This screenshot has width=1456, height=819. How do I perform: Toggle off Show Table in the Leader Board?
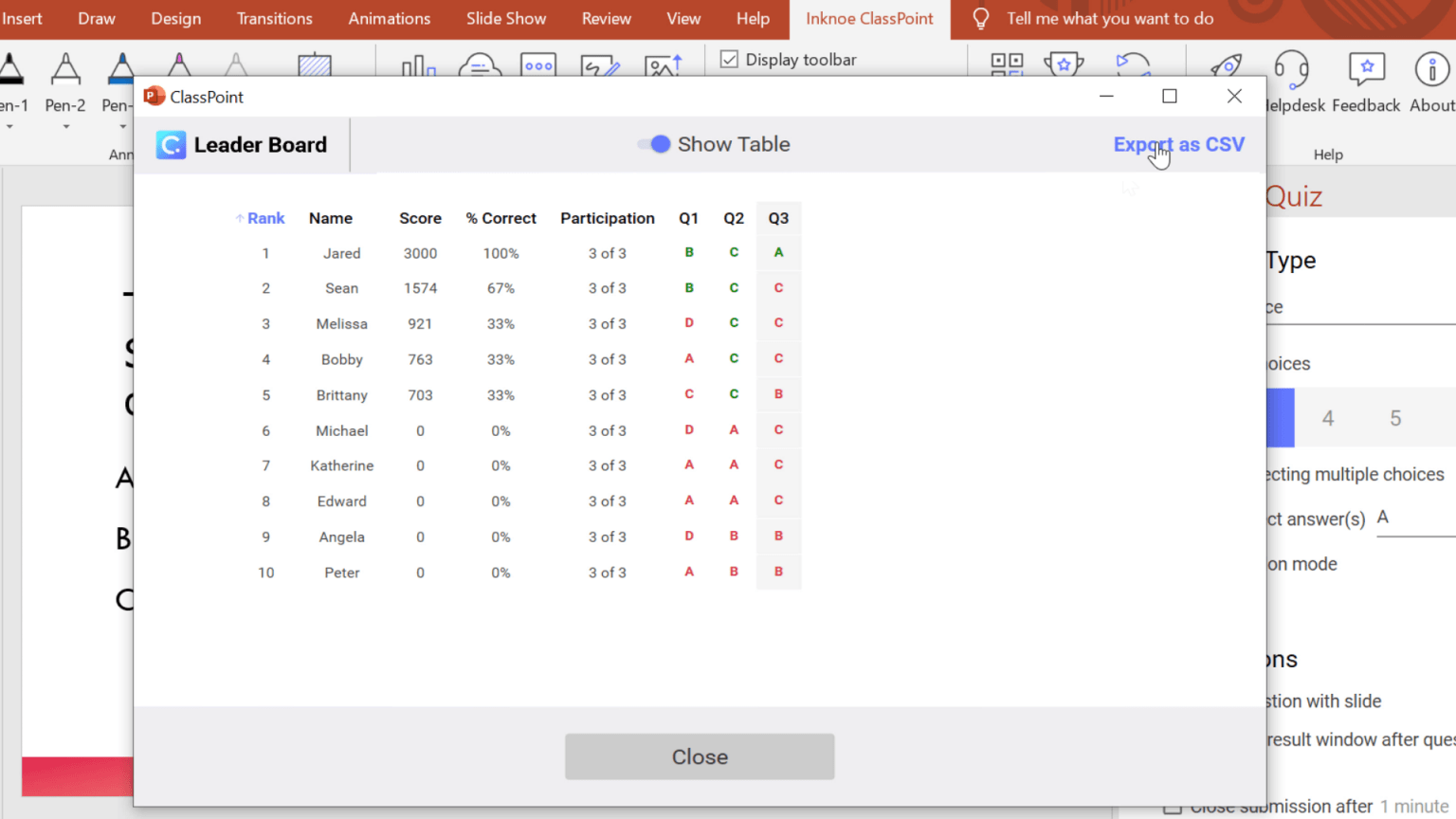tap(653, 143)
